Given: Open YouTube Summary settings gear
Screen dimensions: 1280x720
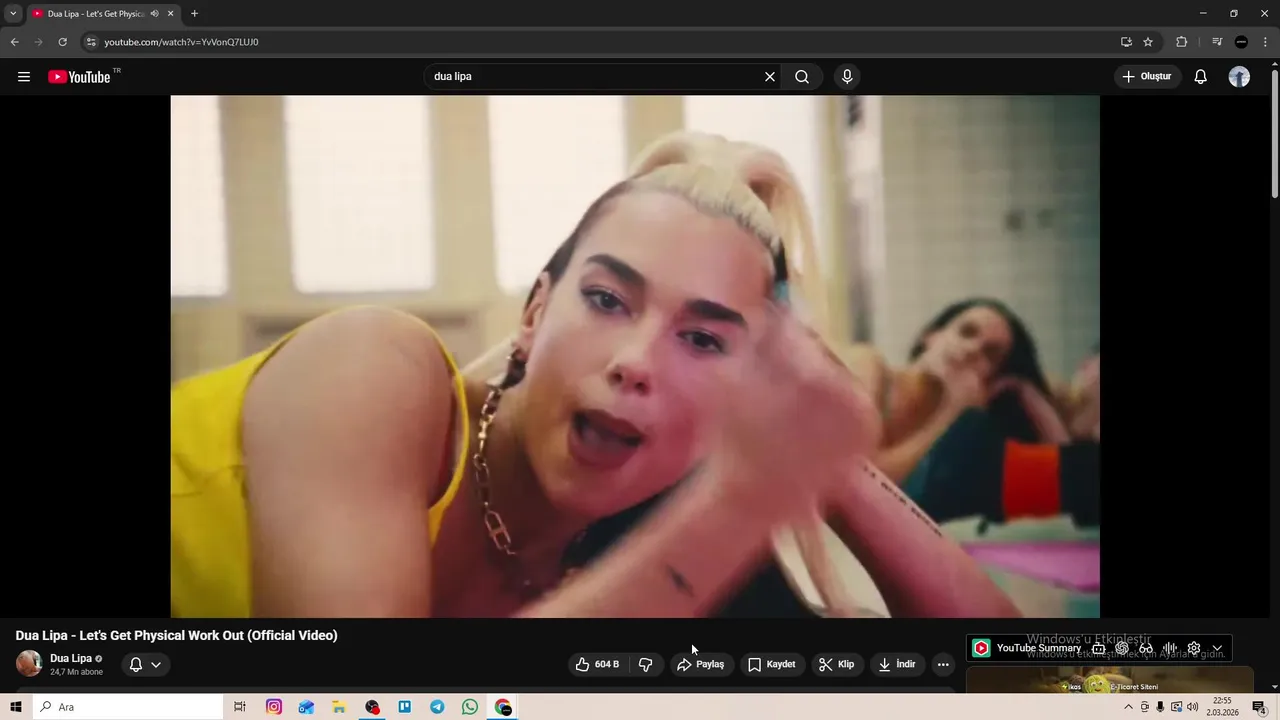Looking at the screenshot, I should click(x=1193, y=648).
